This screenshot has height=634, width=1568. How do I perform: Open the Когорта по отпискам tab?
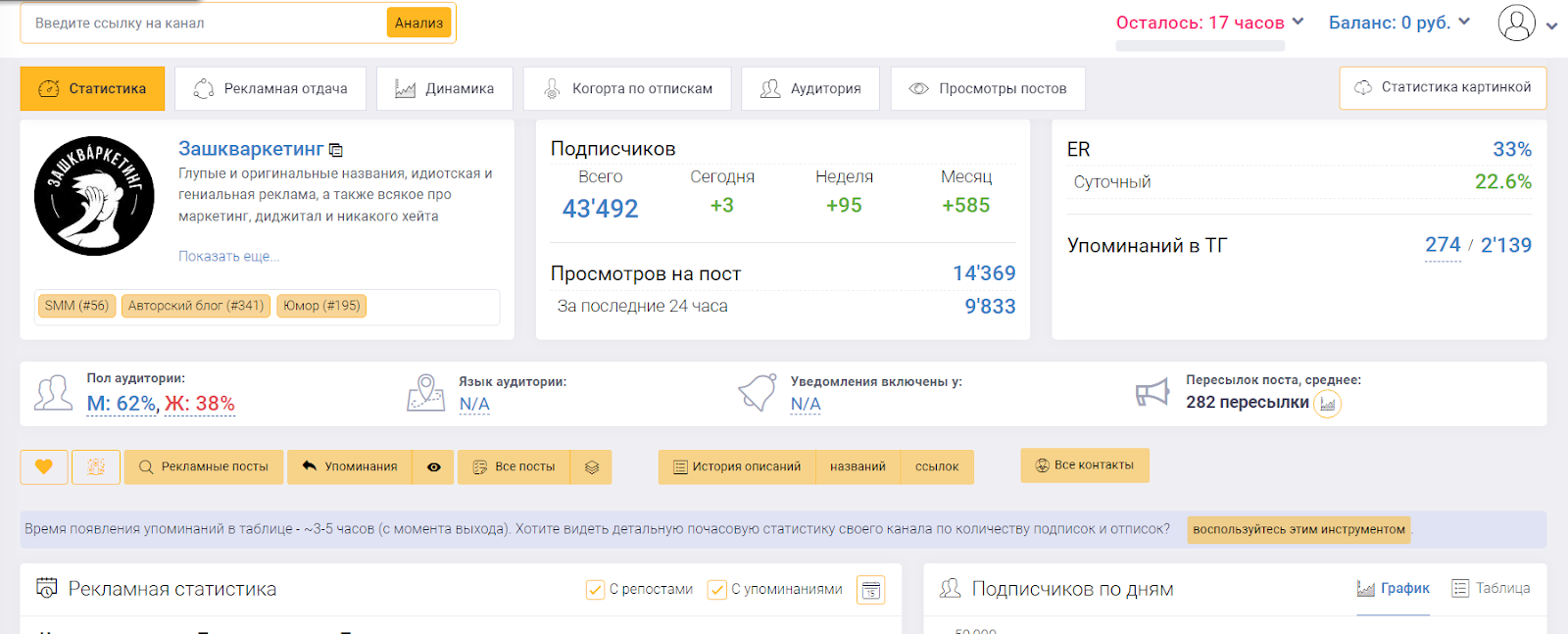coord(627,88)
